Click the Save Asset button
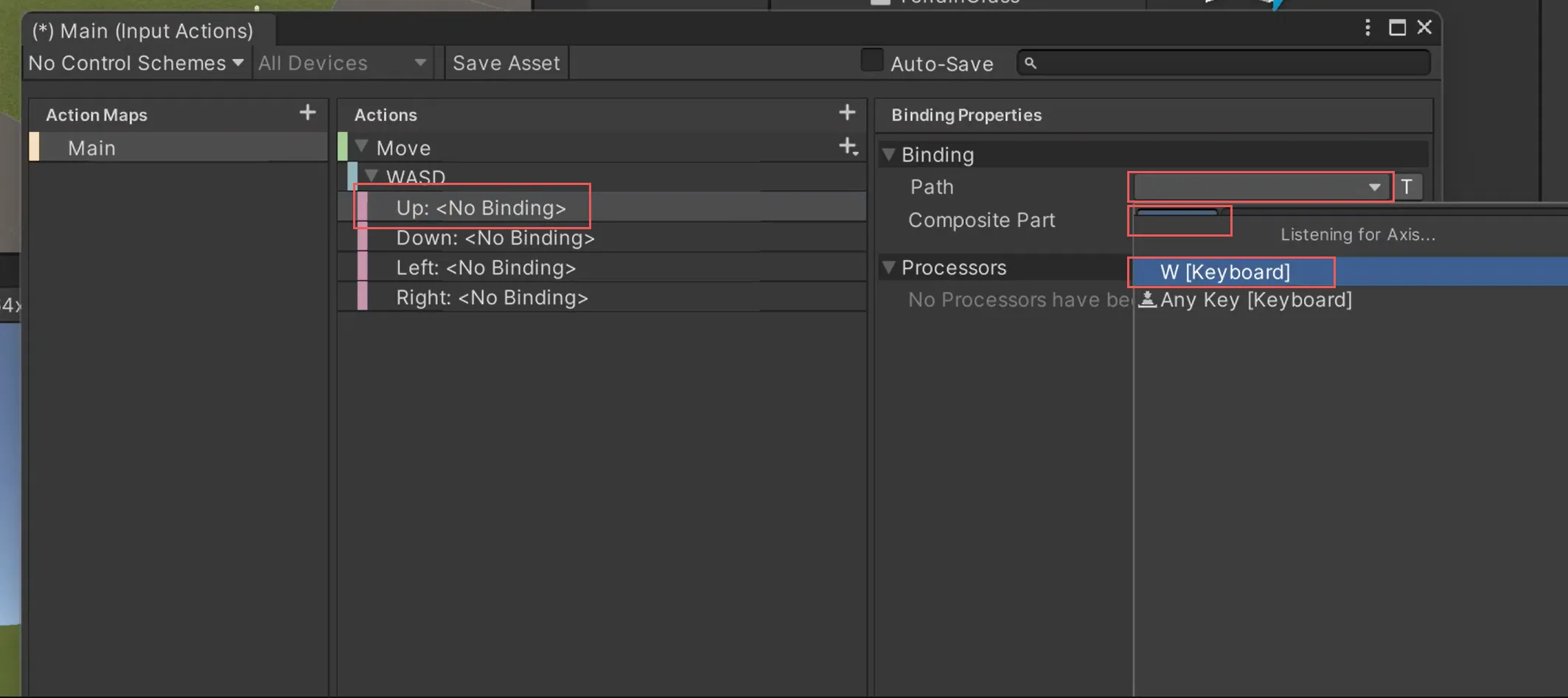1568x698 pixels. click(506, 63)
